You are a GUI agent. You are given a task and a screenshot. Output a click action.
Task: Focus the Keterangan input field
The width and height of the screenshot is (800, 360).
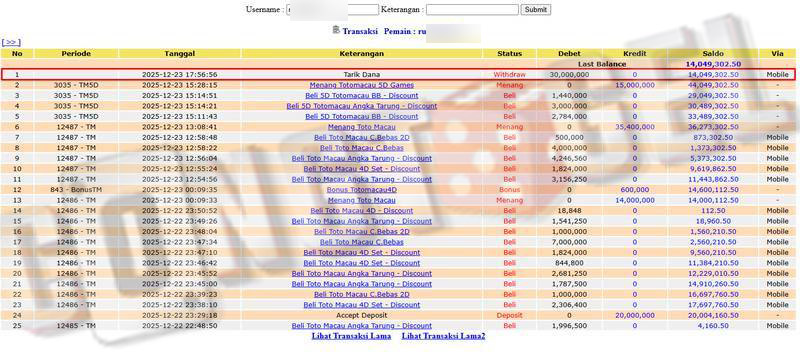[x=472, y=10]
